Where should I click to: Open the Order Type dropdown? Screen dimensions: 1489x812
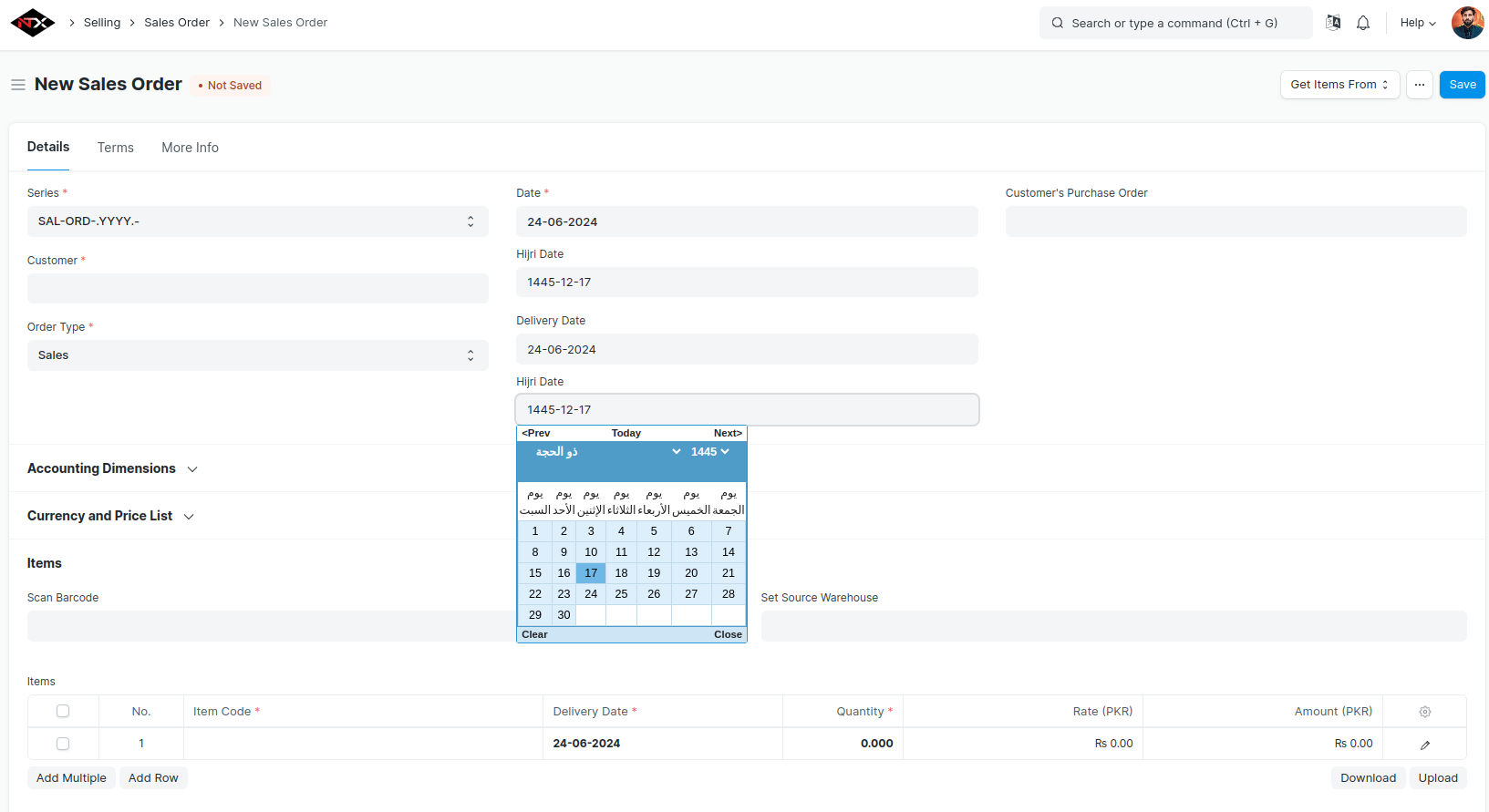258,355
